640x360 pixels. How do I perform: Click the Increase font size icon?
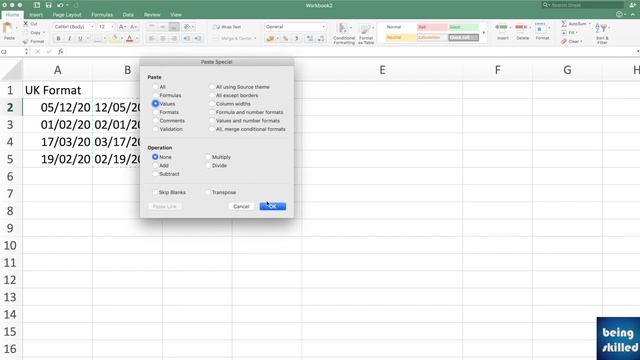(x=122, y=27)
